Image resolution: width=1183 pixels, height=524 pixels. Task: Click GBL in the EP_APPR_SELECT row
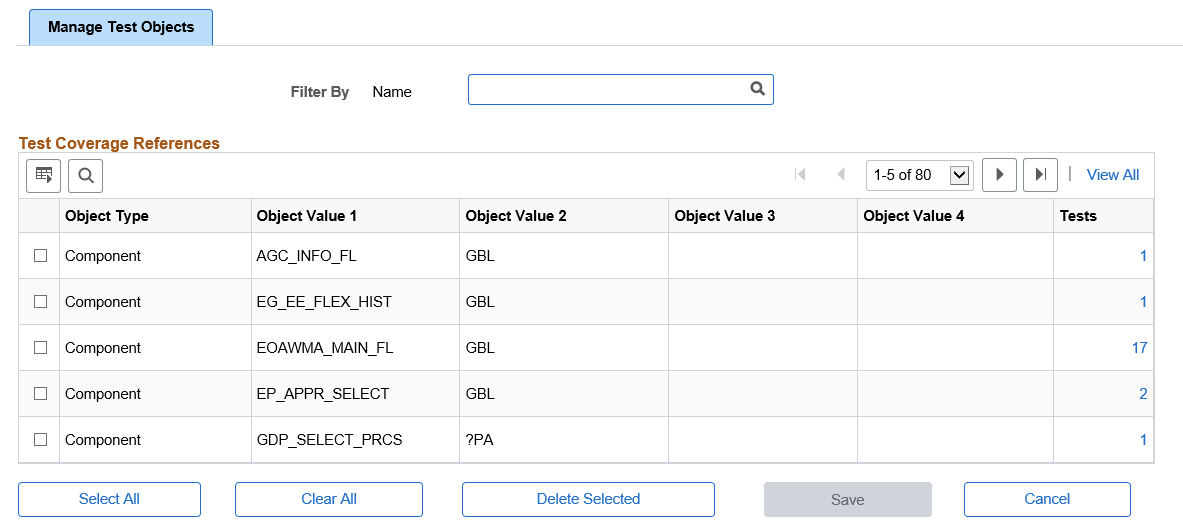pos(480,394)
